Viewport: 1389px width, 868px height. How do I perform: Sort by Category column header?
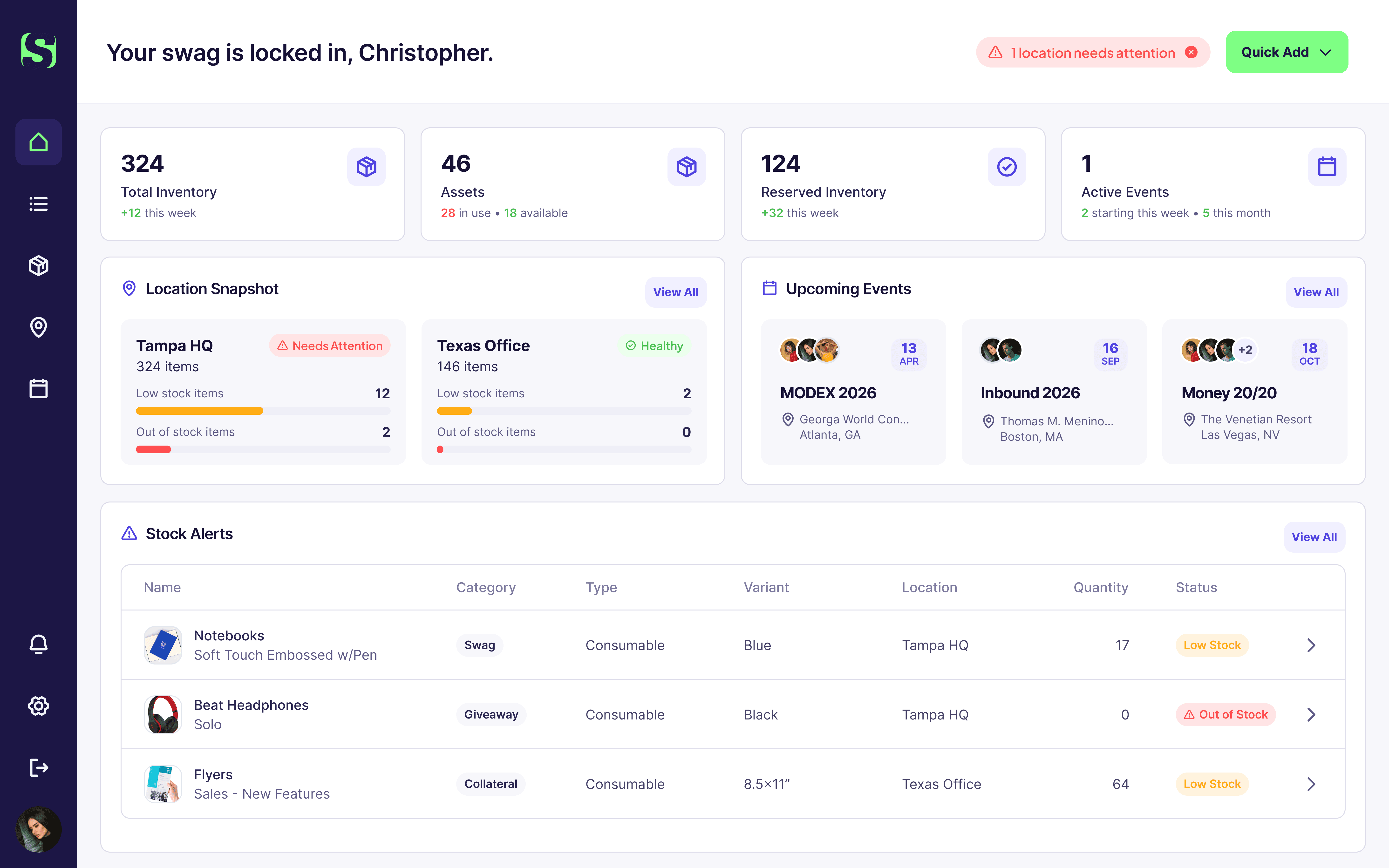pyautogui.click(x=486, y=587)
